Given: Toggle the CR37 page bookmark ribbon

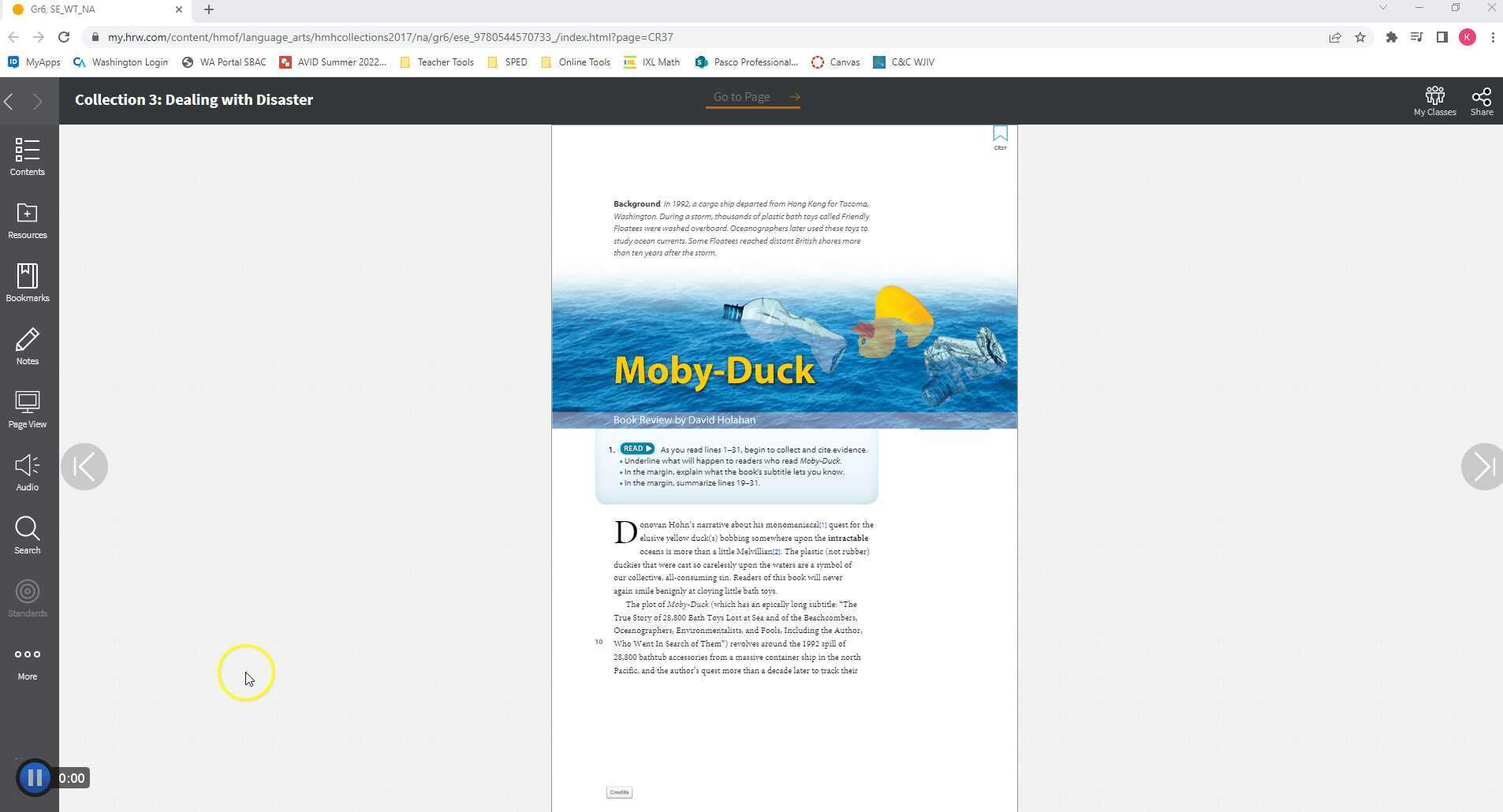Looking at the screenshot, I should coord(999,134).
